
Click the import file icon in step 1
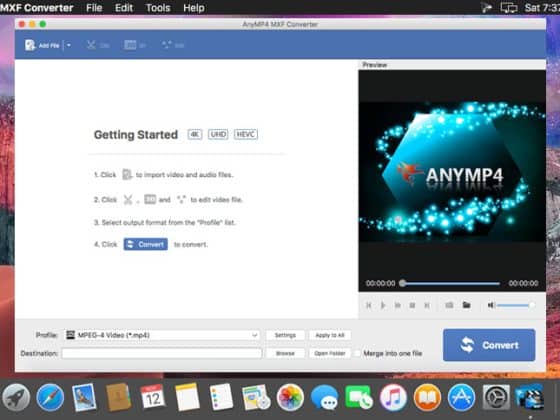coord(127,175)
